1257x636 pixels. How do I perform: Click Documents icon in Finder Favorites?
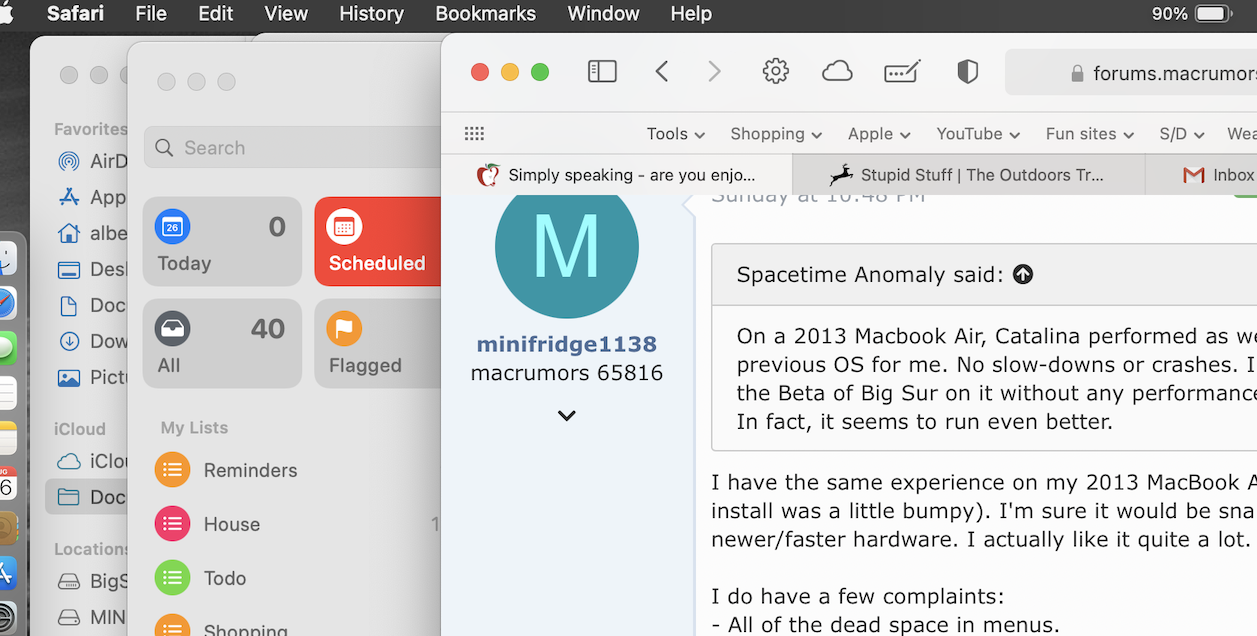[x=69, y=305]
